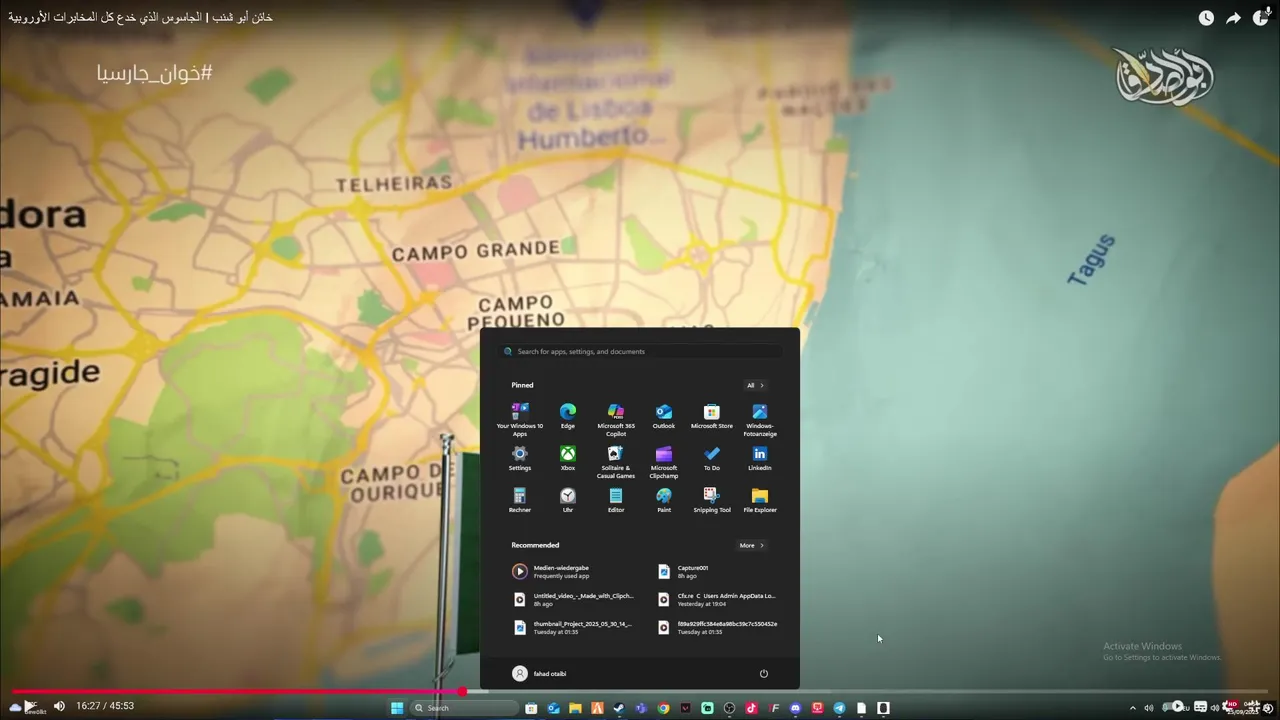Play the video
The width and height of the screenshot is (1280, 720).
29,706
